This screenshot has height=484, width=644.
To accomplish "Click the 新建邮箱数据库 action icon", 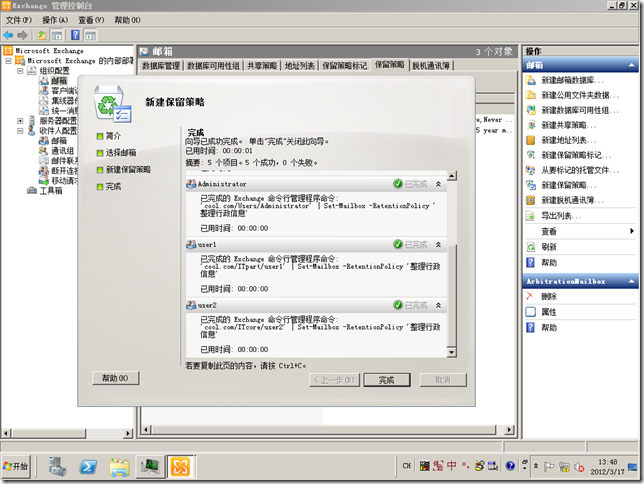I will (x=532, y=80).
